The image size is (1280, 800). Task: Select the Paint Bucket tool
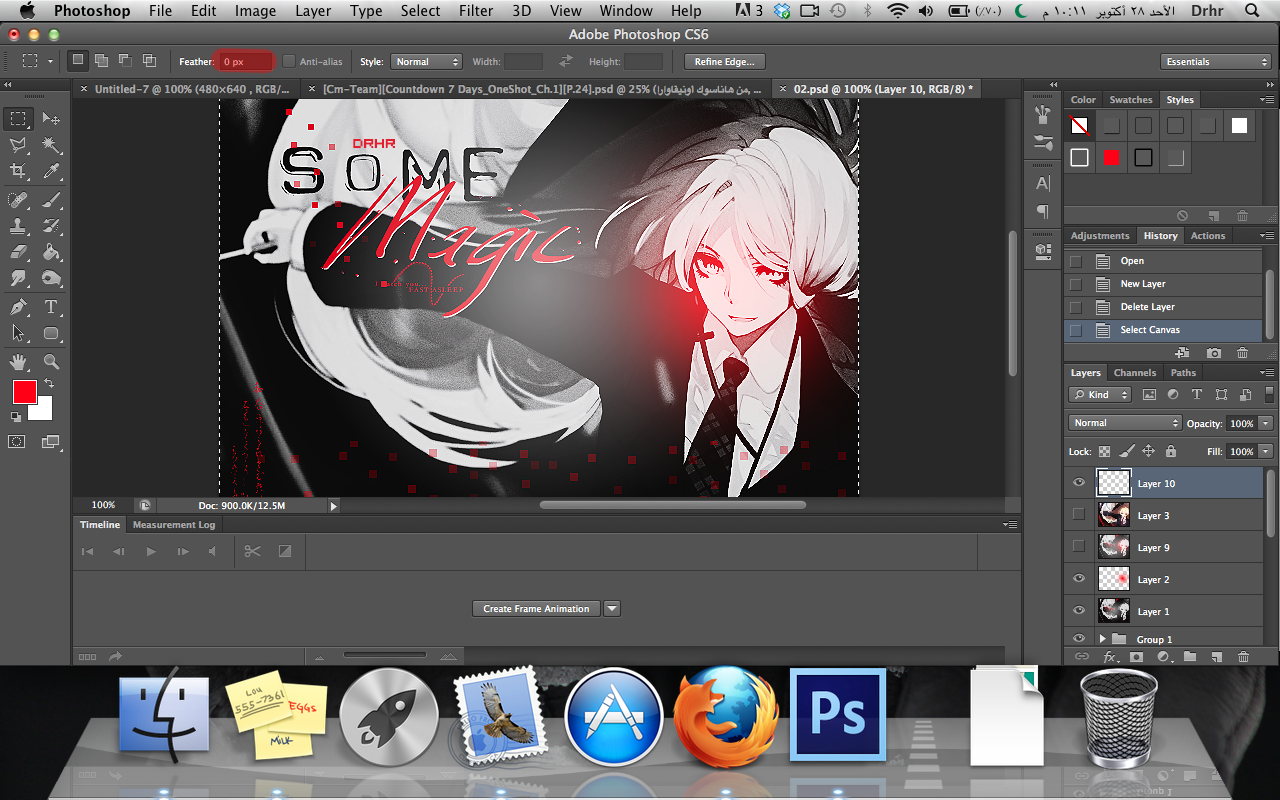[52, 252]
